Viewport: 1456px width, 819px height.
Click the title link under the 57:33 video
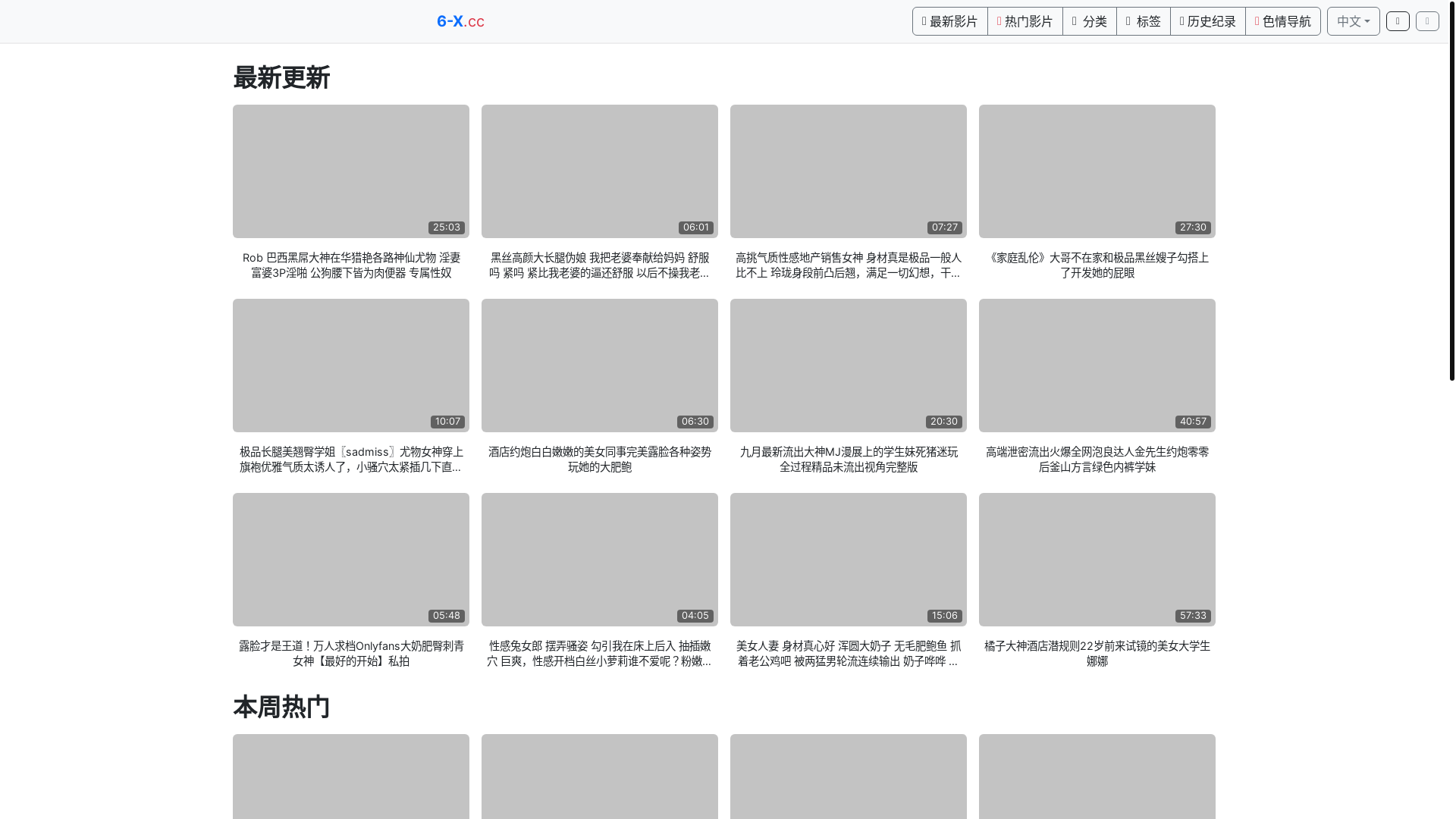tap(1097, 654)
